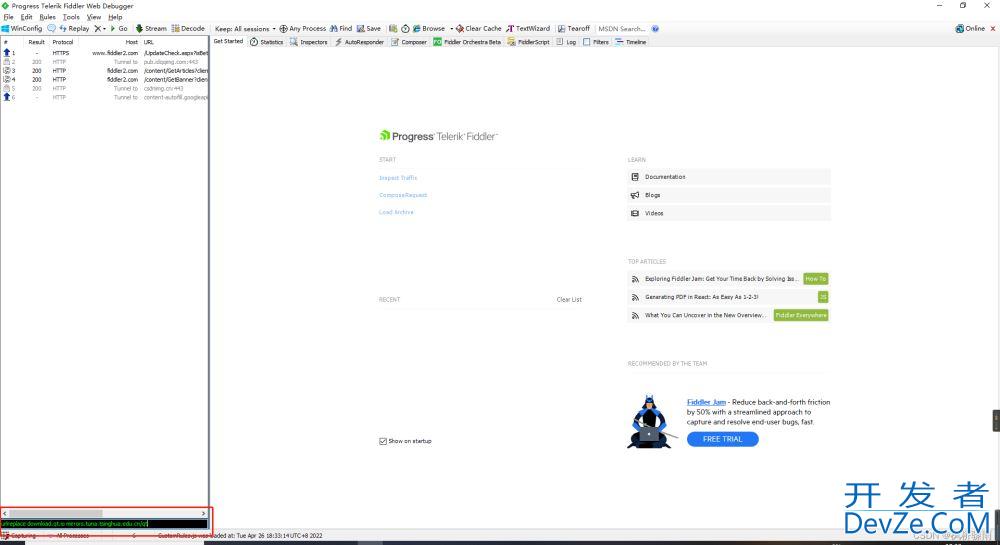Select session 4 GetBanner row

[105, 80]
